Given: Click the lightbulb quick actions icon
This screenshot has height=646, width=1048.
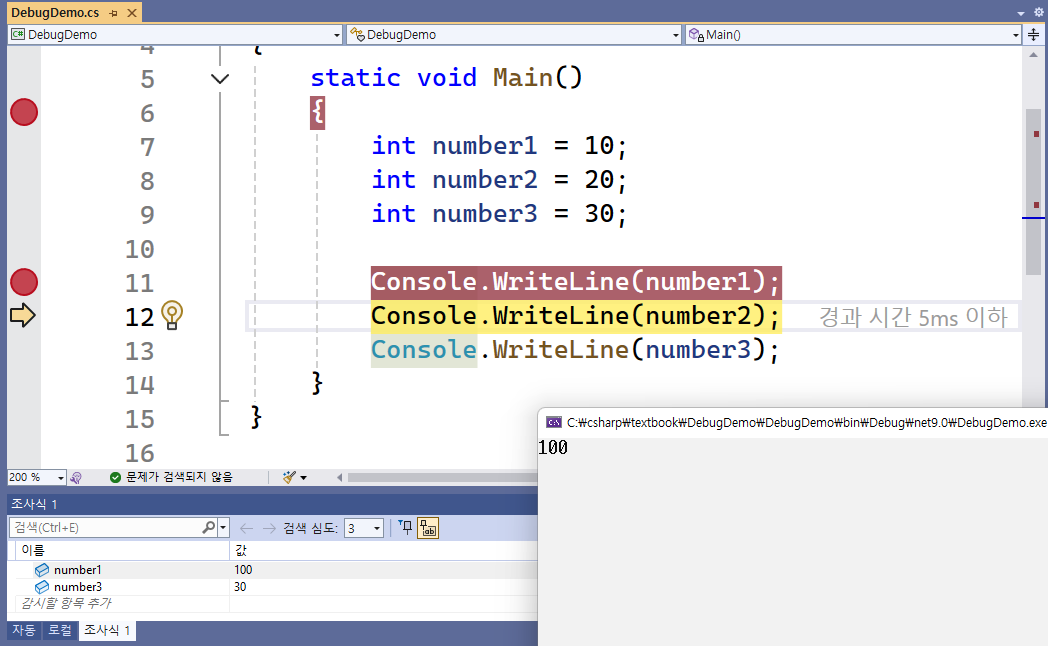Looking at the screenshot, I should click(172, 315).
